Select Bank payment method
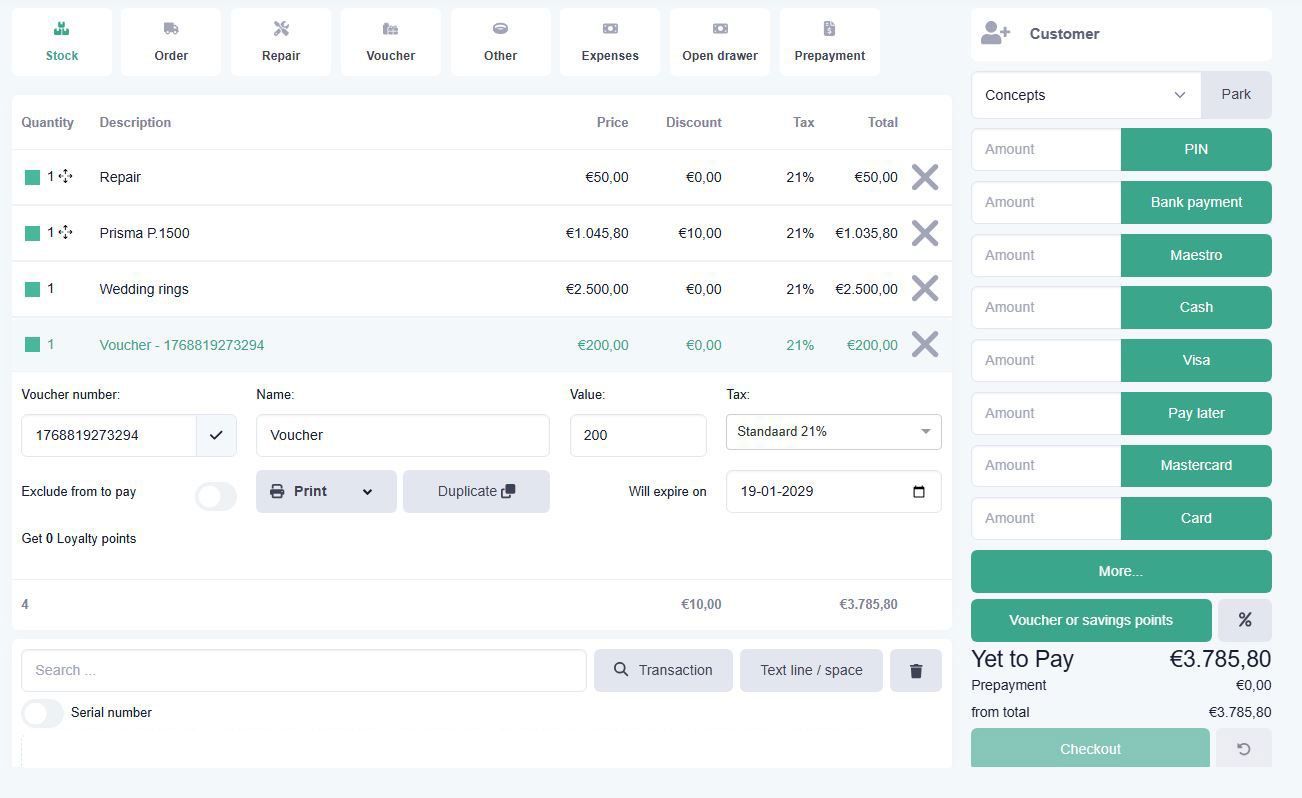 (1196, 202)
